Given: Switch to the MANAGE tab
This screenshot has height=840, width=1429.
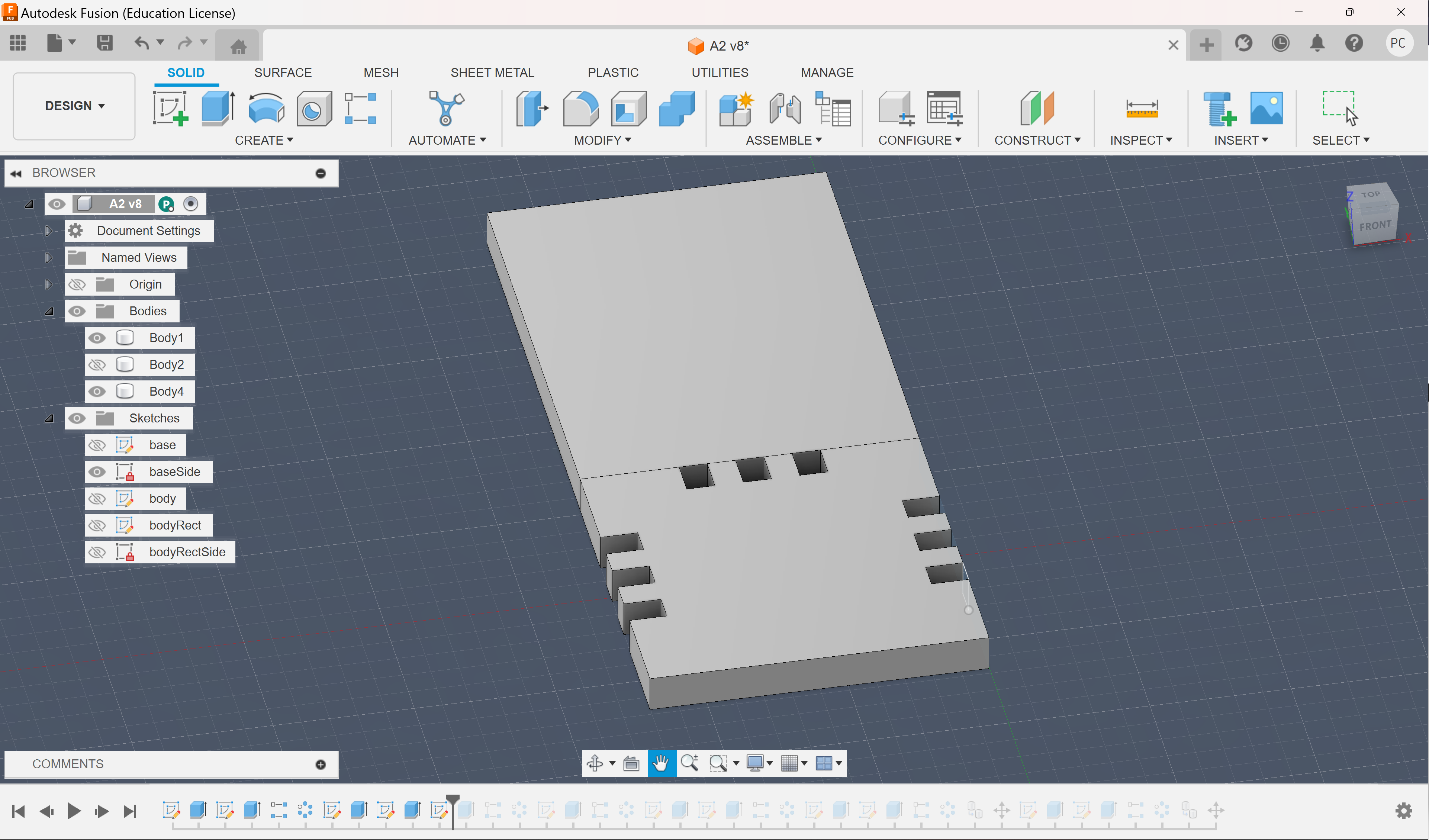Looking at the screenshot, I should pos(827,73).
